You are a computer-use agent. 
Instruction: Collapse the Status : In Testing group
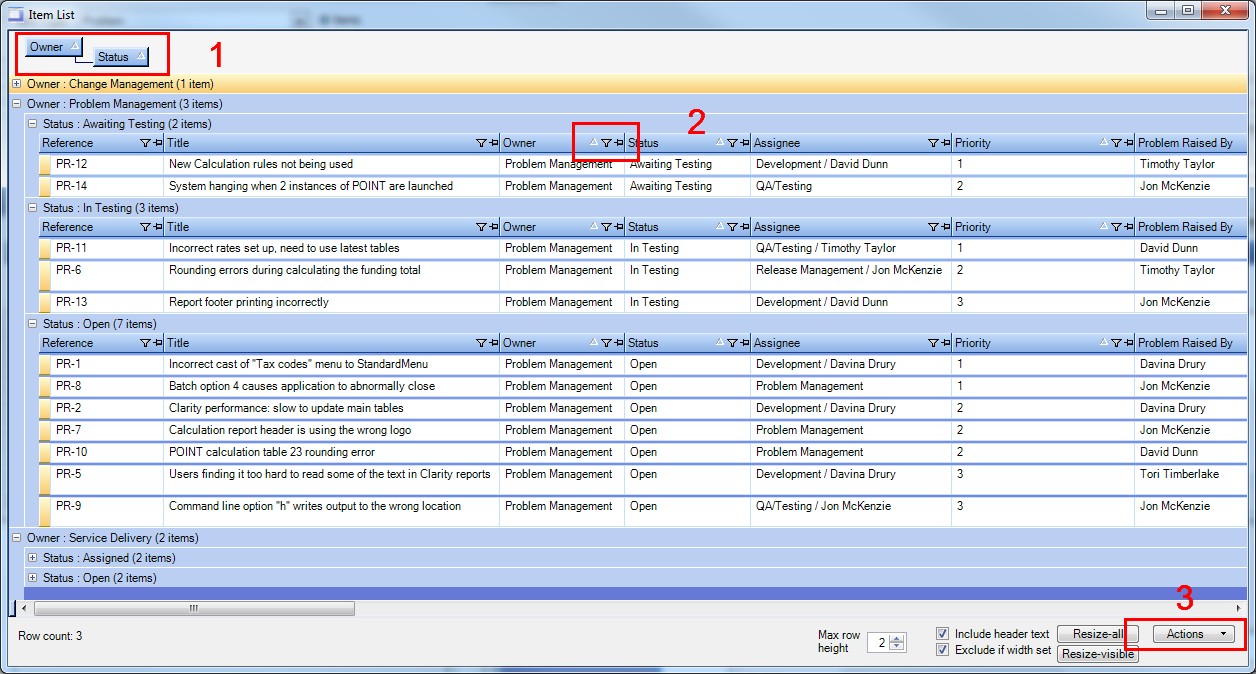coord(32,208)
